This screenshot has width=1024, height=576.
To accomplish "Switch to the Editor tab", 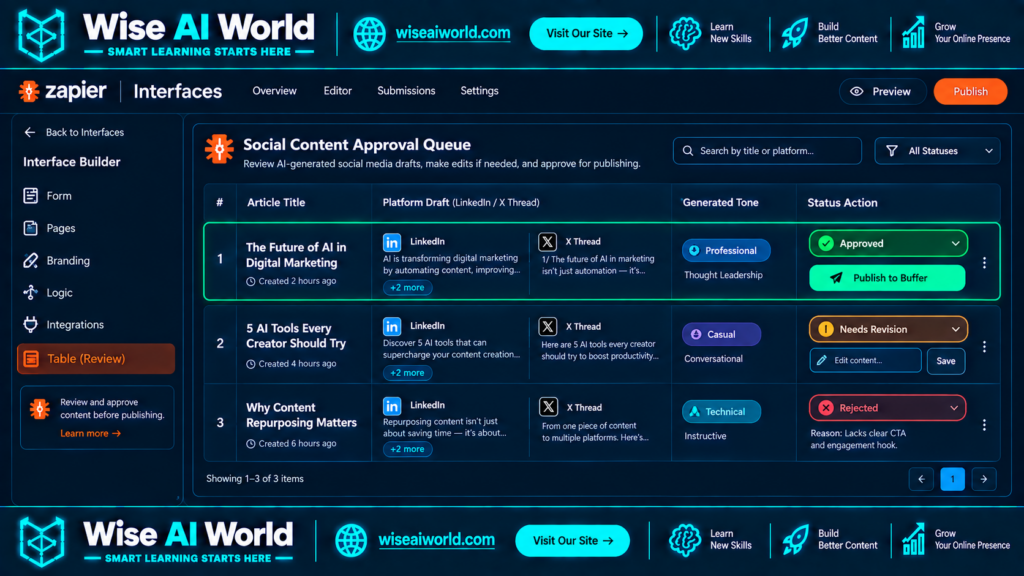I will (x=338, y=91).
